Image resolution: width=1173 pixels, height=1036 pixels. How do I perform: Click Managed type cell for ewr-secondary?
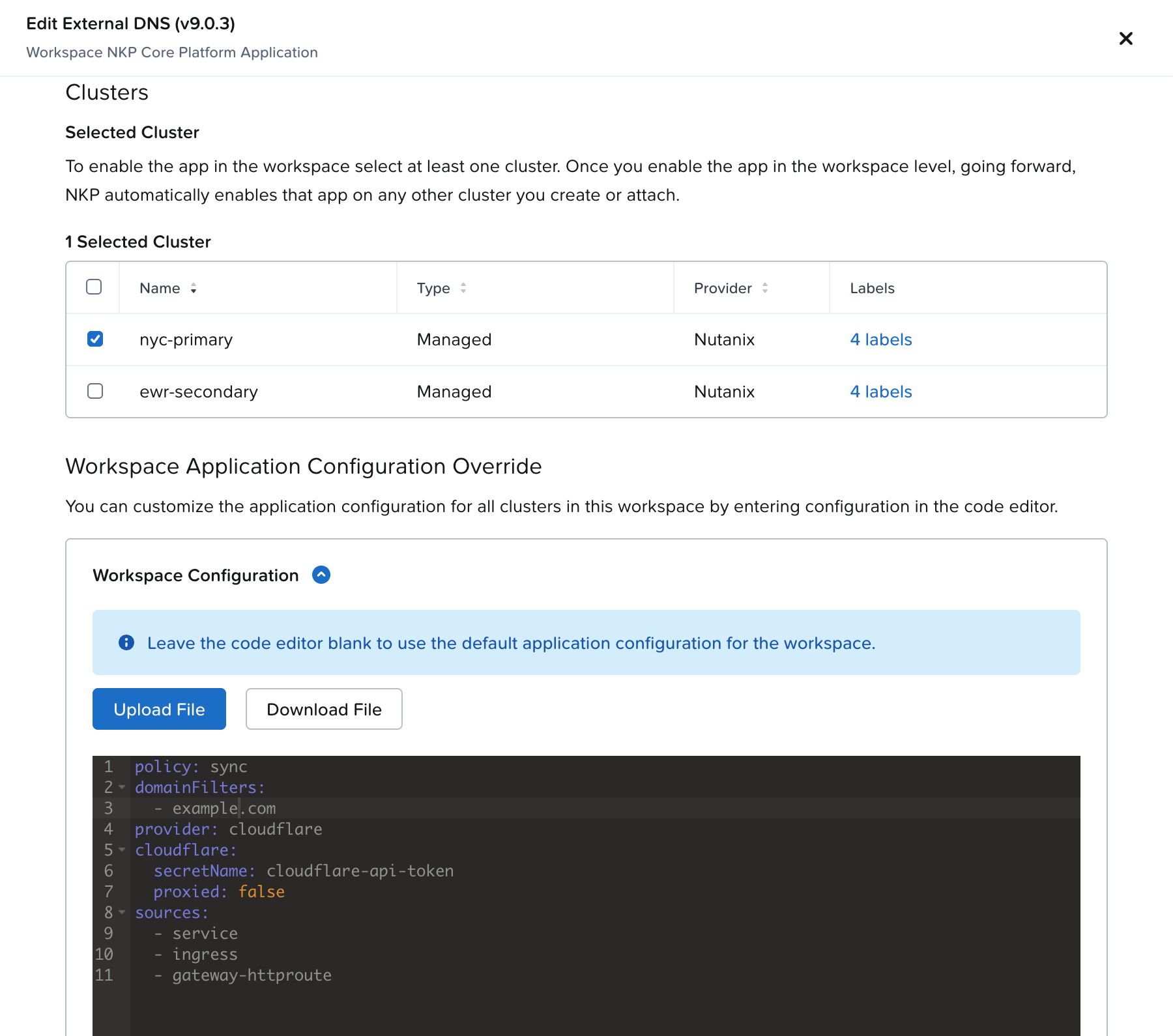point(454,392)
